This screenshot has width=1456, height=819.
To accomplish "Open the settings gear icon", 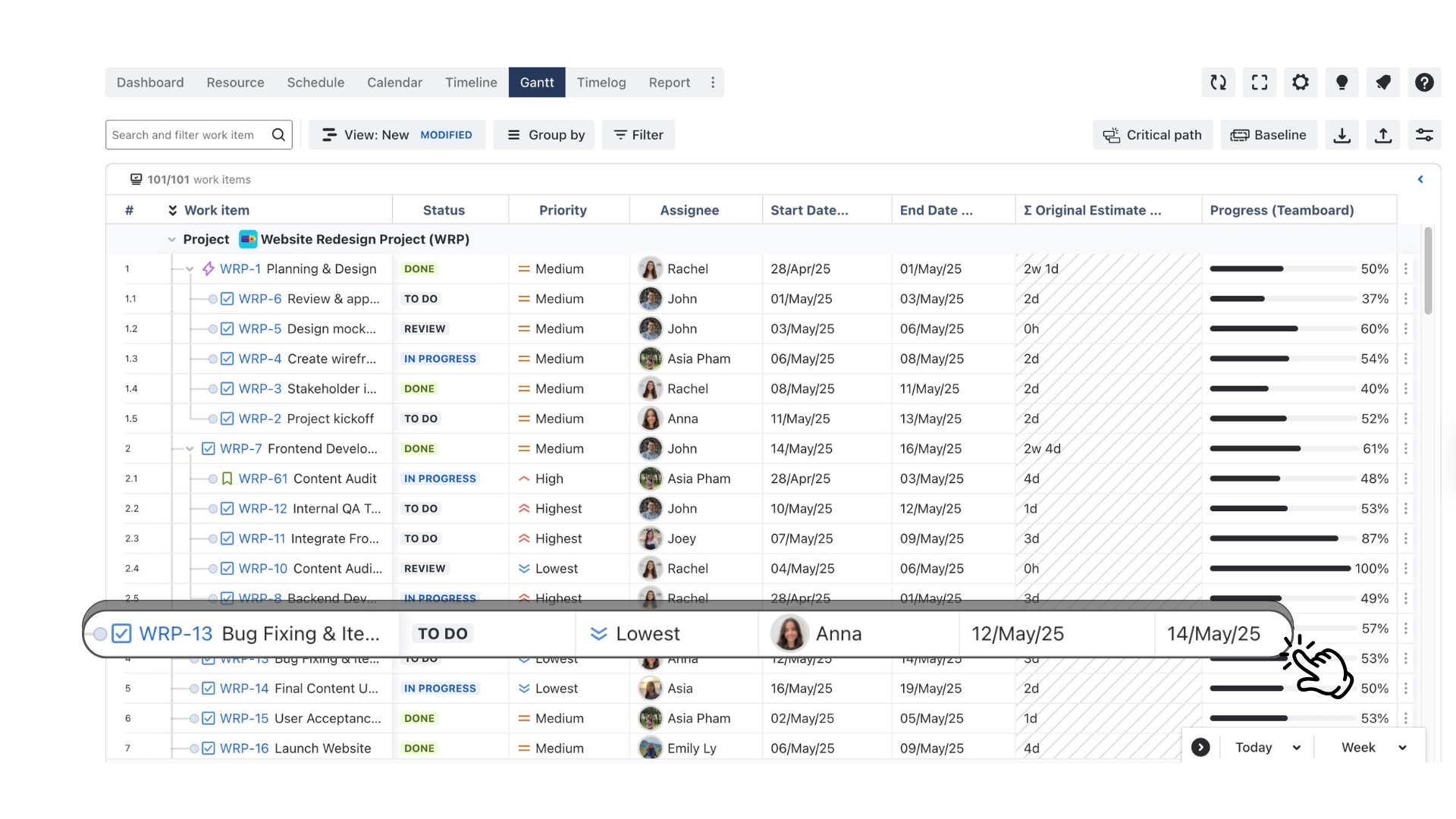I will point(1301,82).
